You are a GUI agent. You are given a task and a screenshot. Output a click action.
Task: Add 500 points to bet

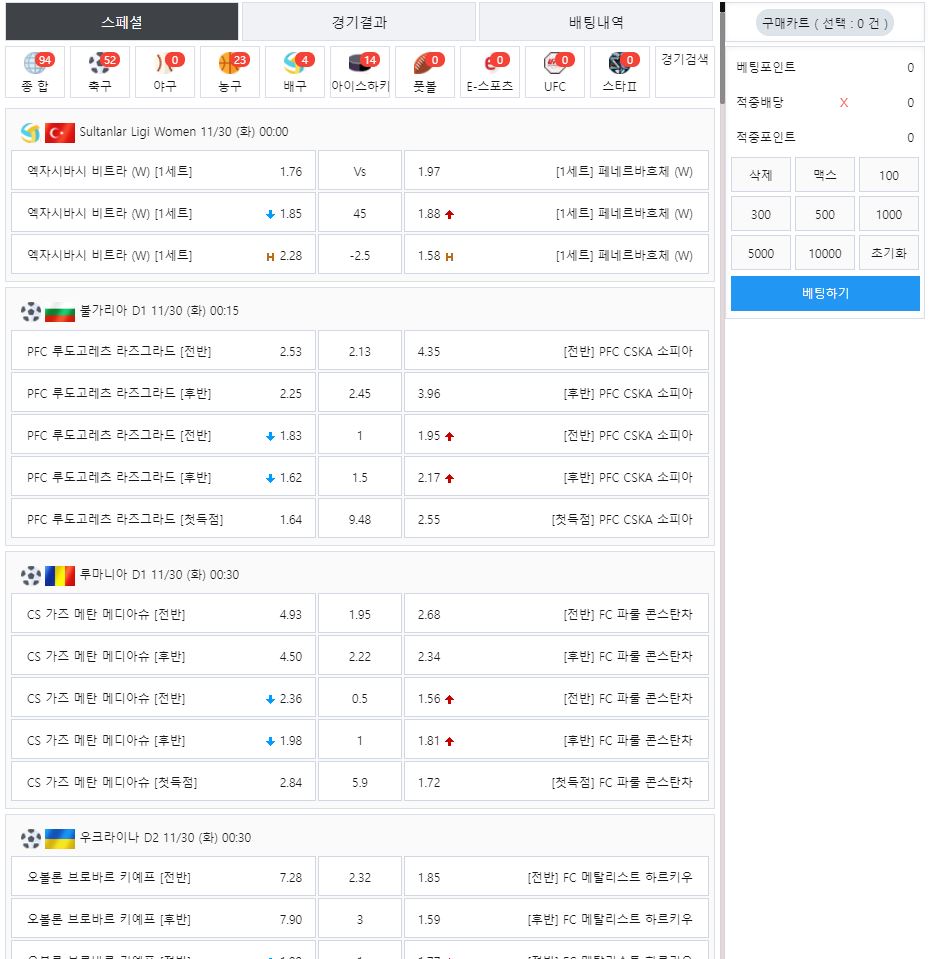824,214
